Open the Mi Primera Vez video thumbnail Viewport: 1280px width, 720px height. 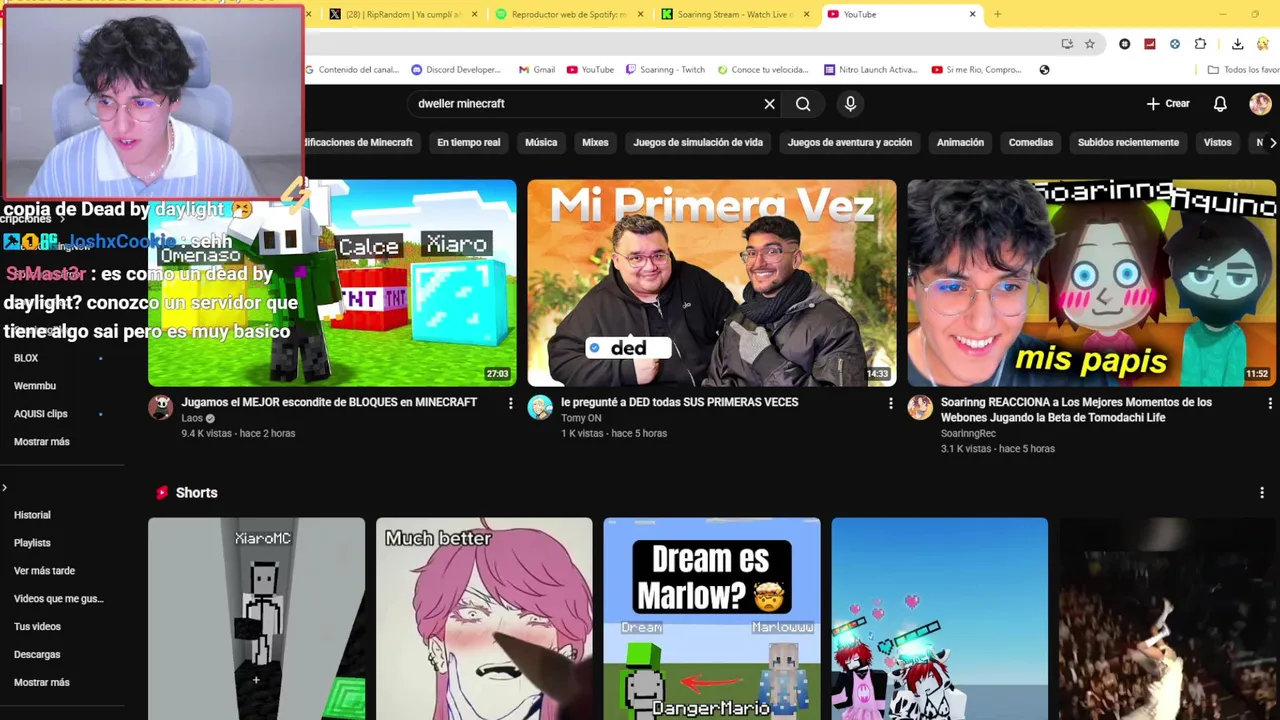tap(712, 283)
